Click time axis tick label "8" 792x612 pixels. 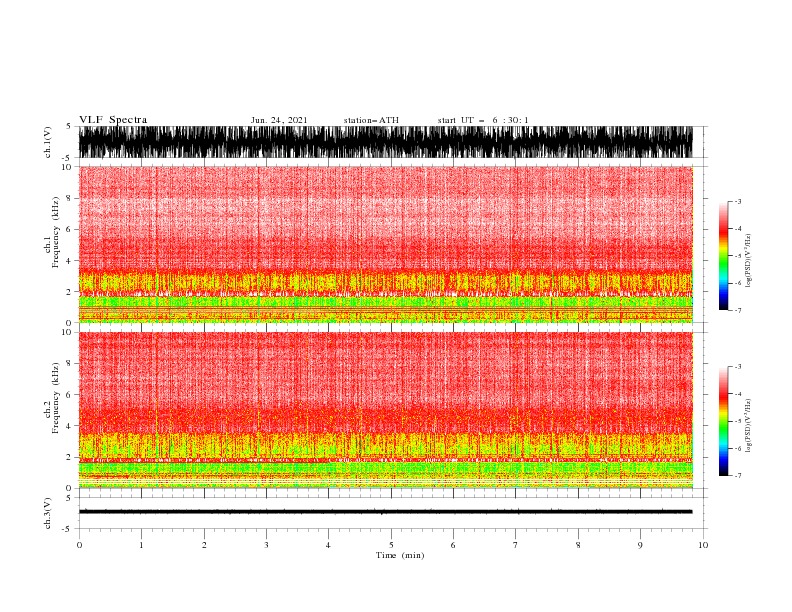(x=578, y=545)
